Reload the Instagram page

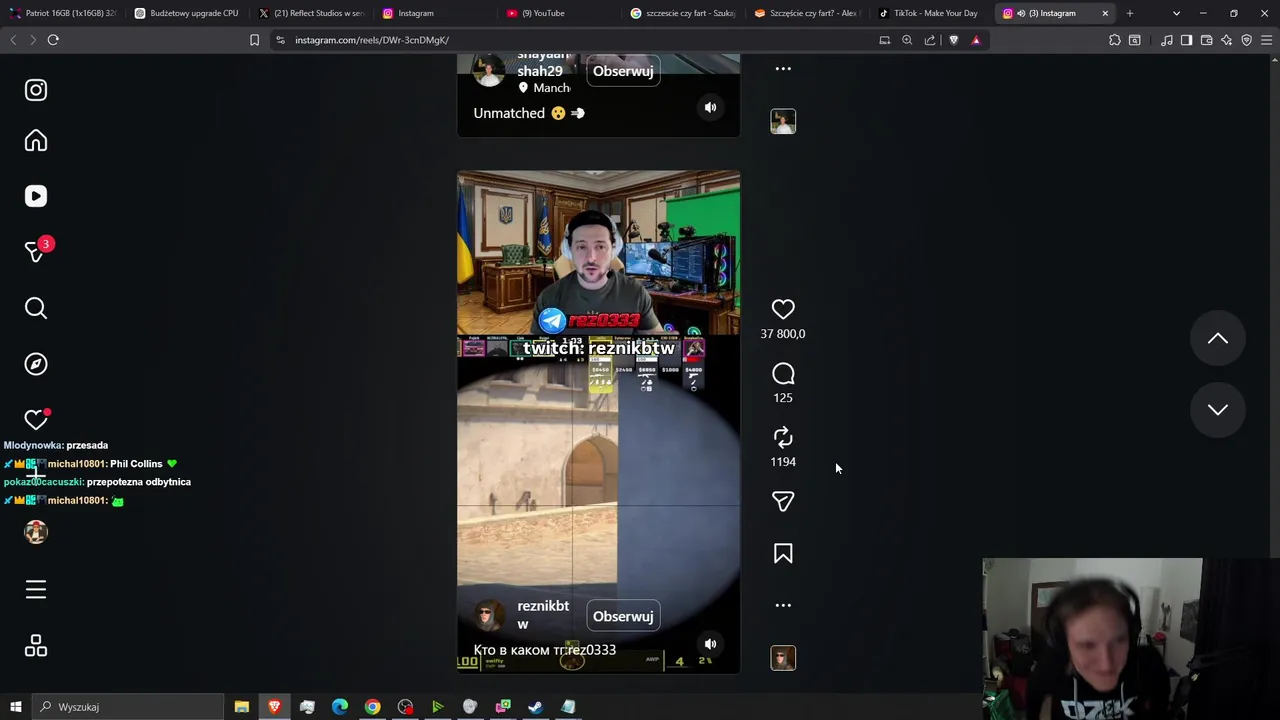pyautogui.click(x=53, y=40)
